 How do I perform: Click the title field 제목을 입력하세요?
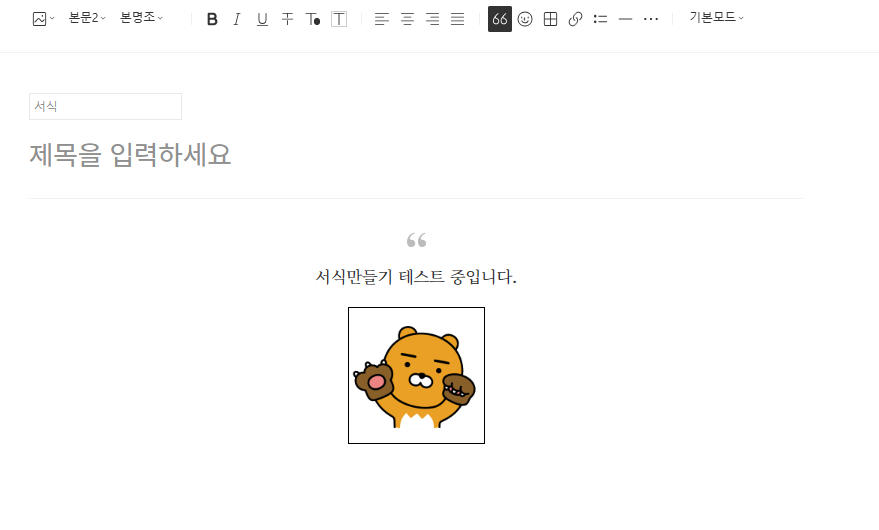point(130,154)
